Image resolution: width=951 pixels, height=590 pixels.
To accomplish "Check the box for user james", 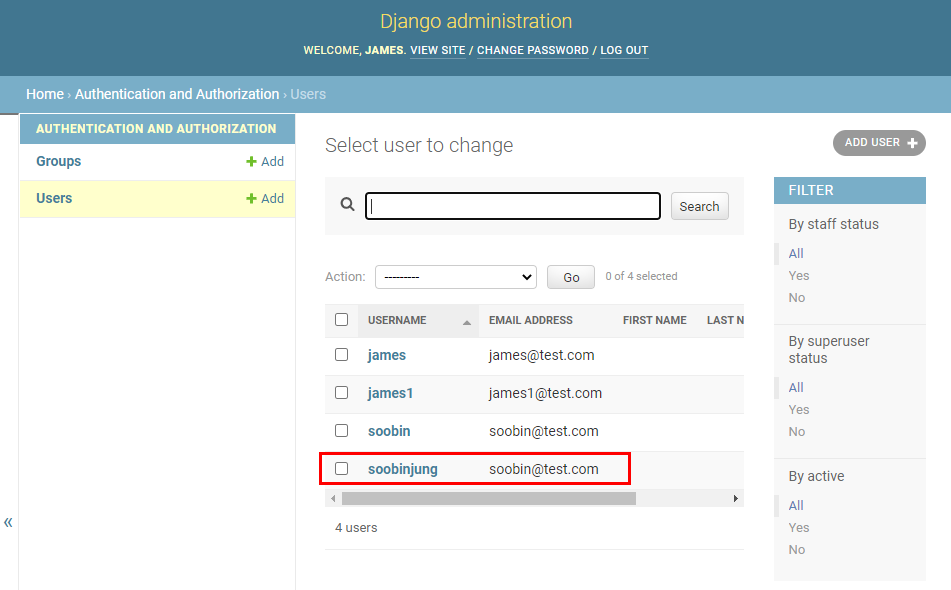I will pyautogui.click(x=341, y=354).
